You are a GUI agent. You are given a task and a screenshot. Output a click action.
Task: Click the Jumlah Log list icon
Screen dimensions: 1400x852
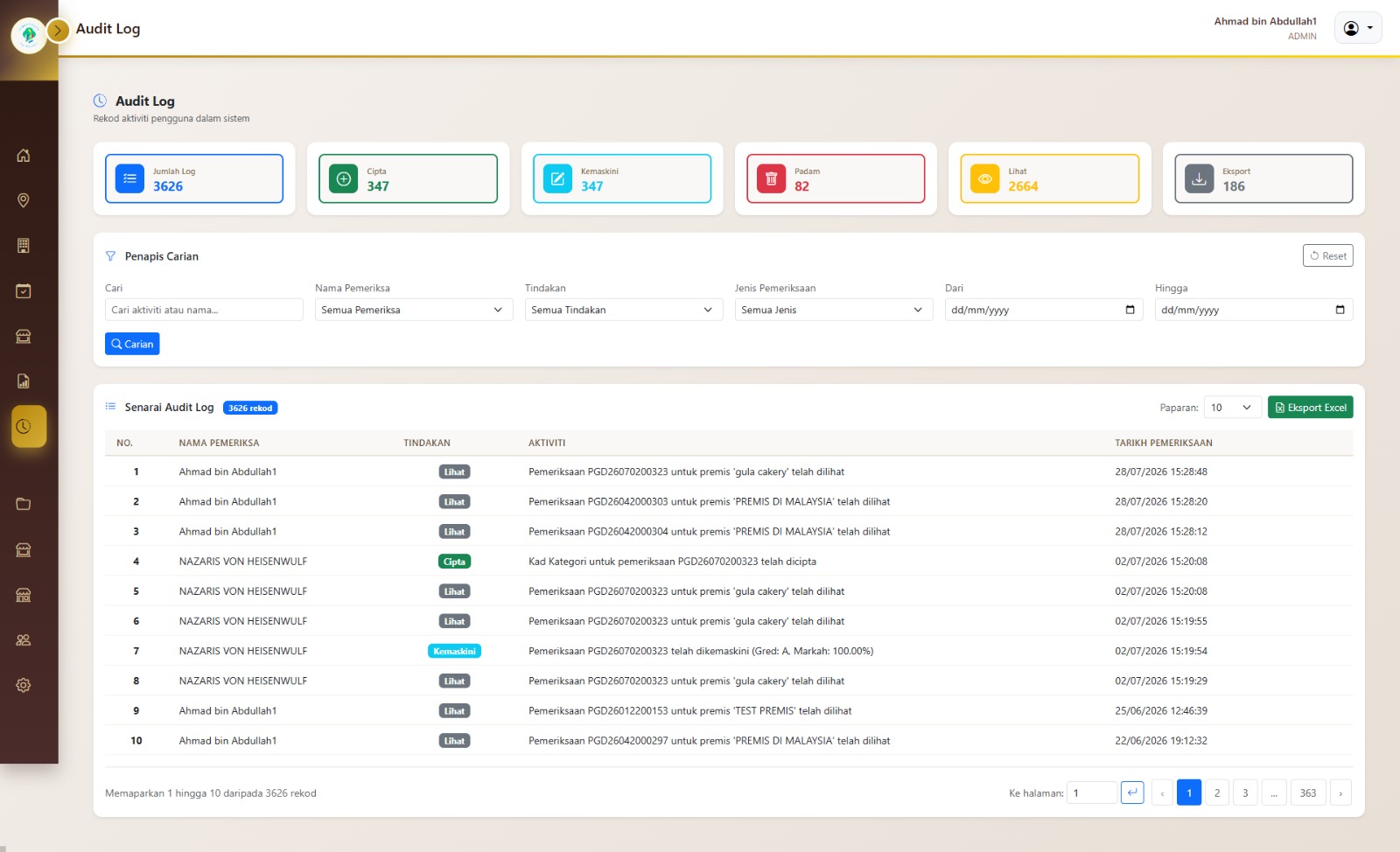click(x=129, y=178)
